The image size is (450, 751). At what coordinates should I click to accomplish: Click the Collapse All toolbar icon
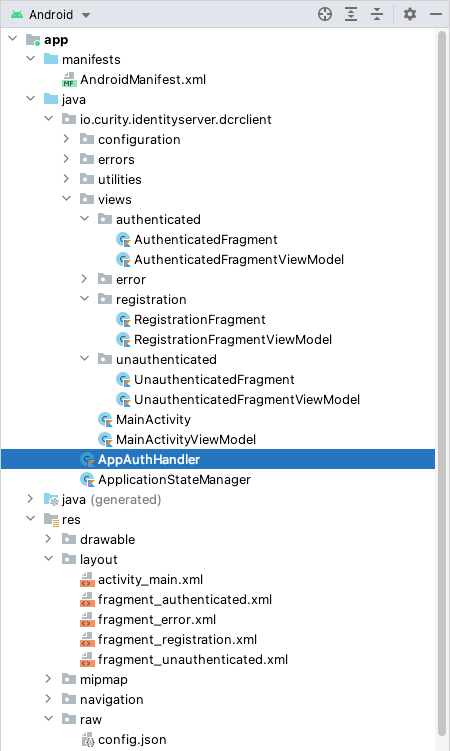(377, 14)
